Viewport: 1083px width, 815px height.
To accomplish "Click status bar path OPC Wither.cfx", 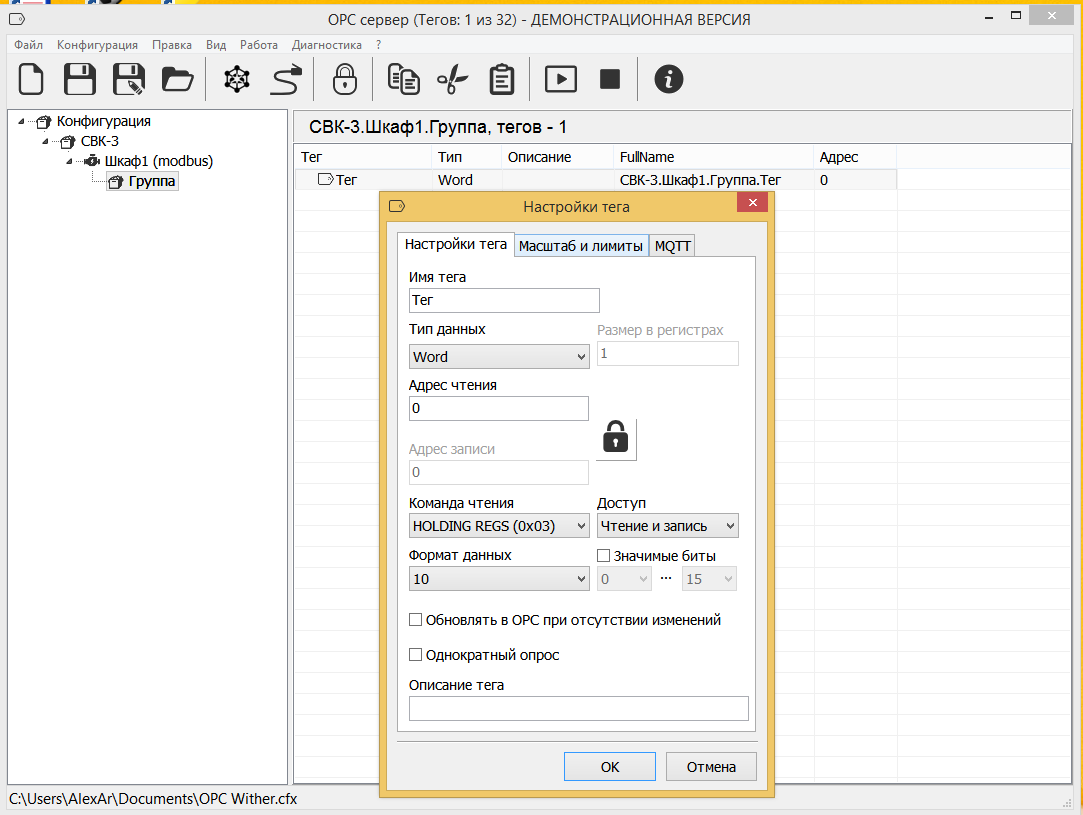I will point(153,799).
